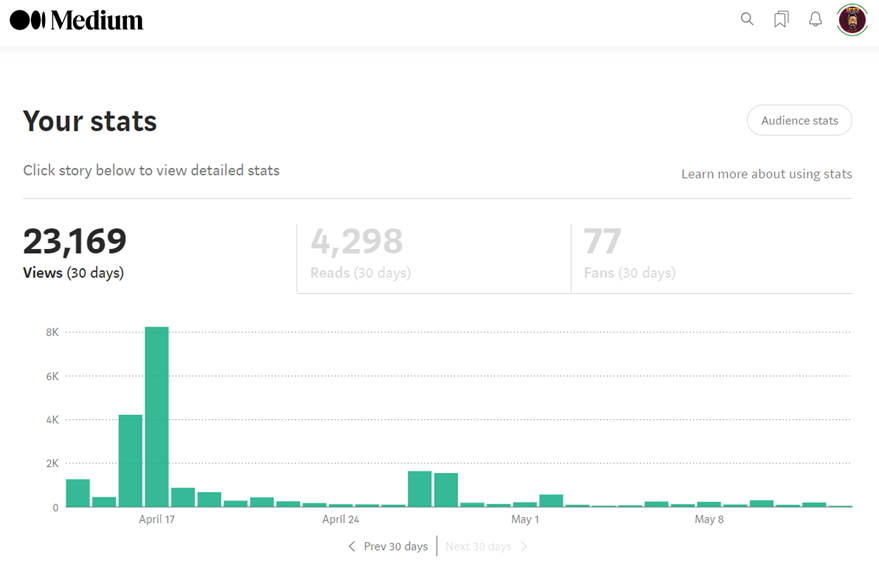Click the May 1 axis label

point(525,519)
